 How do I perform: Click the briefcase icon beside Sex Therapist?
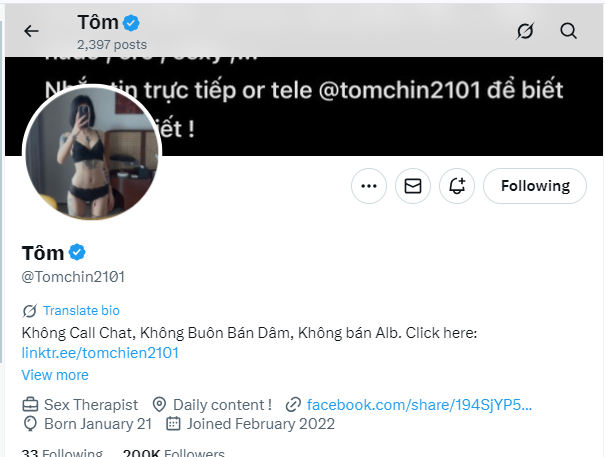pos(30,404)
